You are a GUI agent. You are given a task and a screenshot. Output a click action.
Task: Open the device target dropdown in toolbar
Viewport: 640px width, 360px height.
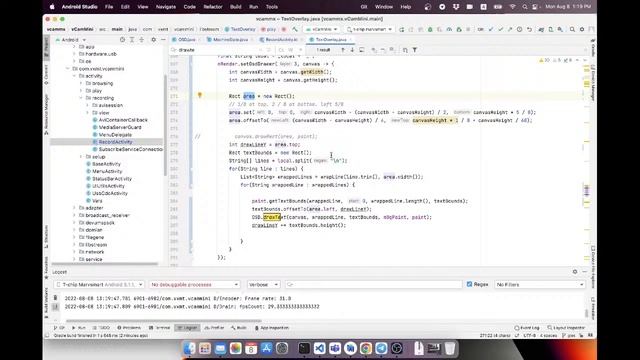(369, 29)
